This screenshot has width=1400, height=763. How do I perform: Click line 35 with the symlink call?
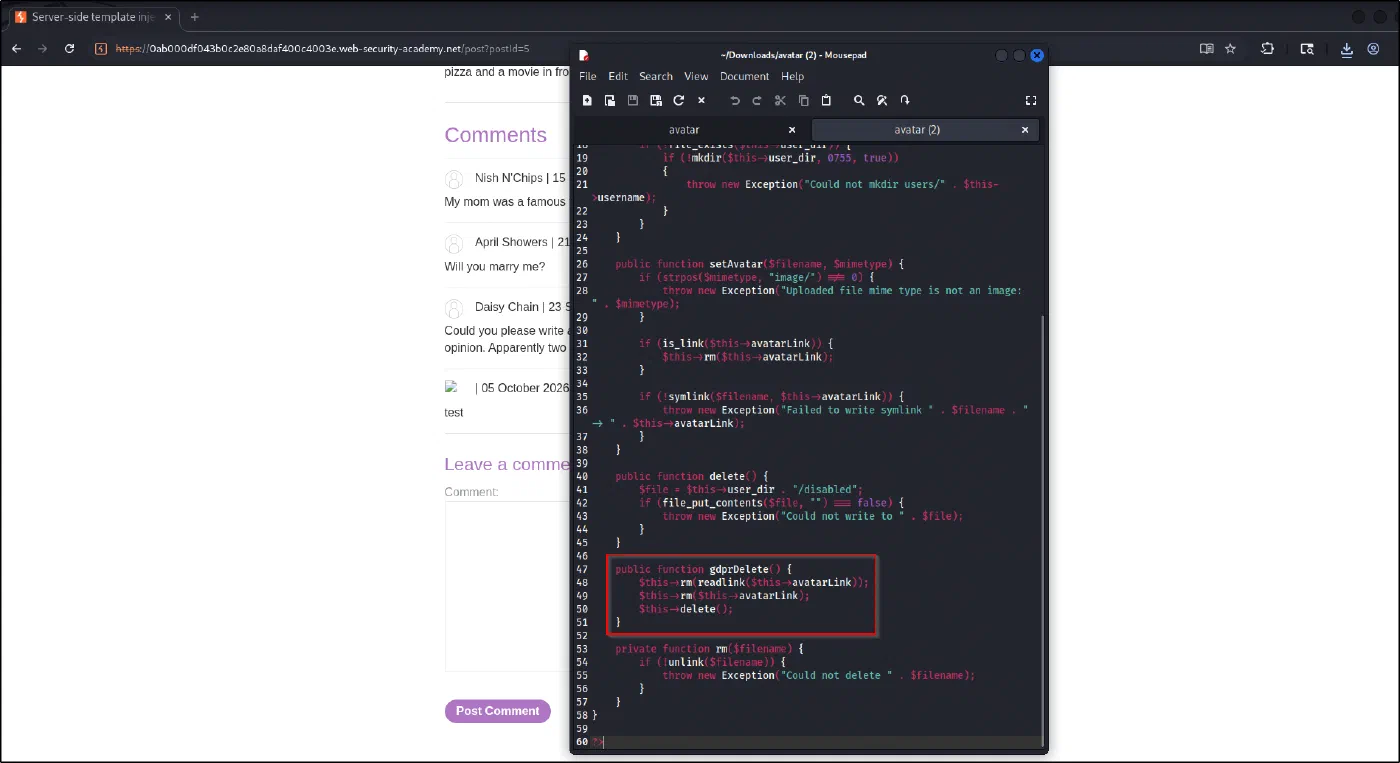click(772, 396)
